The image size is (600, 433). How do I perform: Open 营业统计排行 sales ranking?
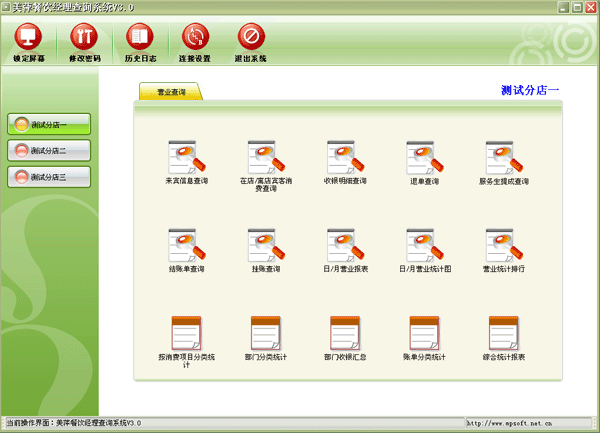tap(503, 246)
